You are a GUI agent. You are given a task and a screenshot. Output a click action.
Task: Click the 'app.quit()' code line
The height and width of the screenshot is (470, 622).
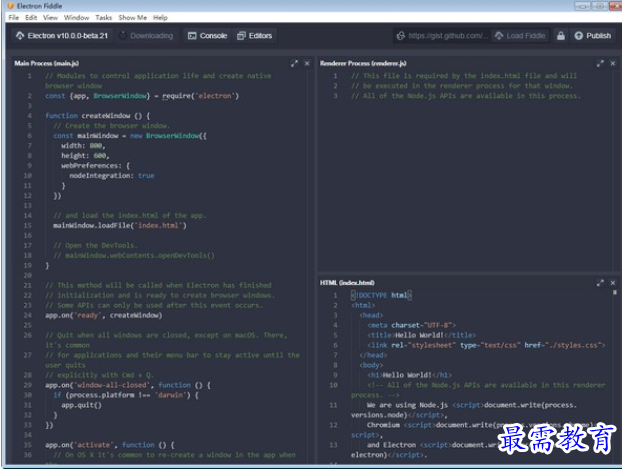81,405
